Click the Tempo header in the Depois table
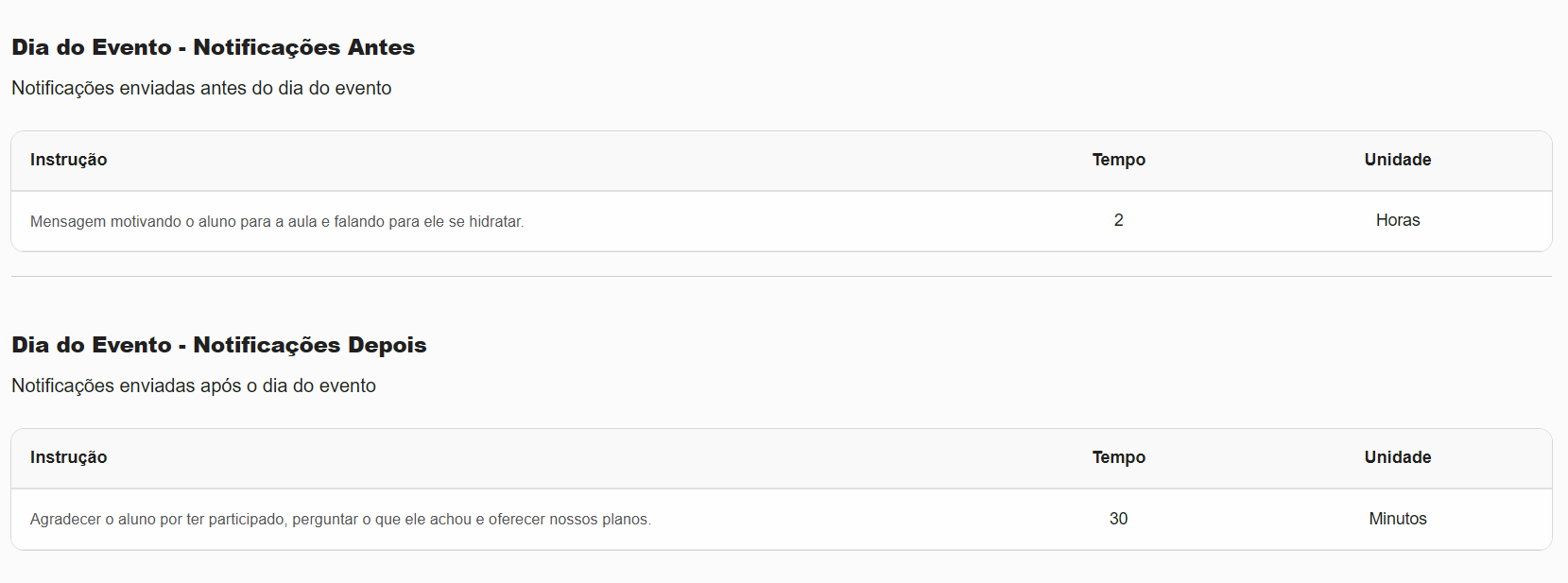Image resolution: width=1568 pixels, height=583 pixels. [1118, 457]
